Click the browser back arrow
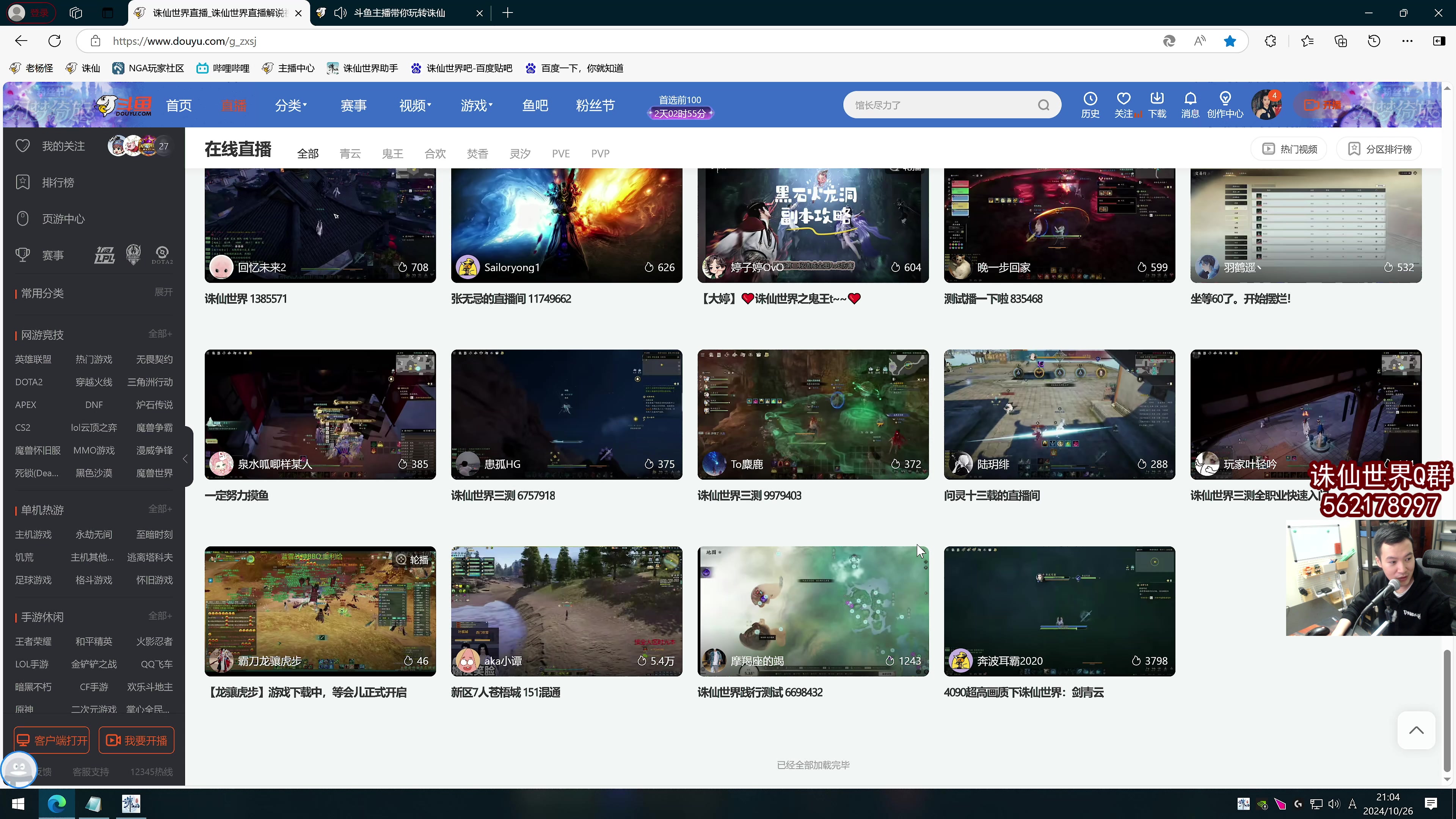The width and height of the screenshot is (1456, 819). click(21, 41)
